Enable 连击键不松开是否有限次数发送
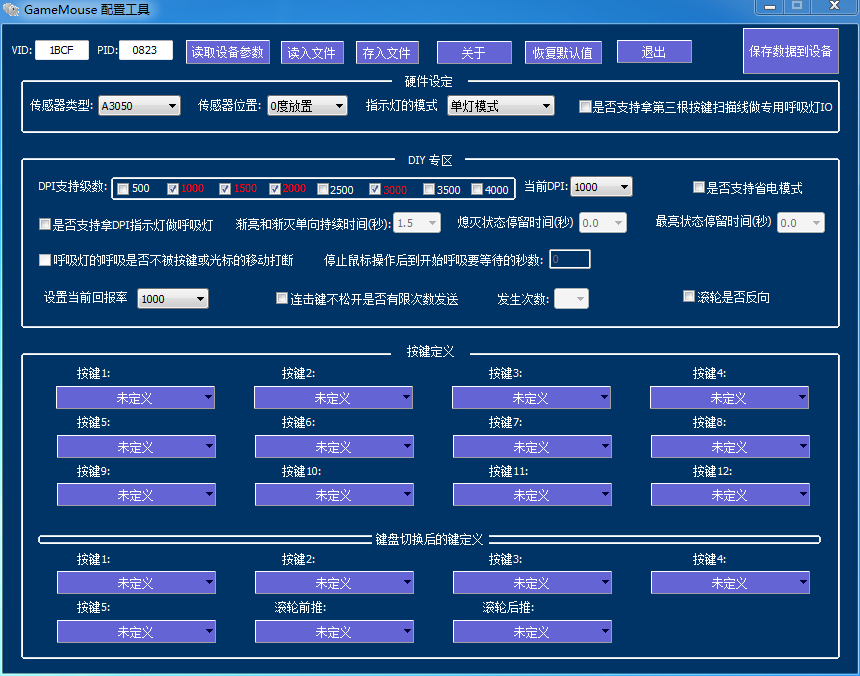Screen dimensions: 860x676 click(x=283, y=297)
